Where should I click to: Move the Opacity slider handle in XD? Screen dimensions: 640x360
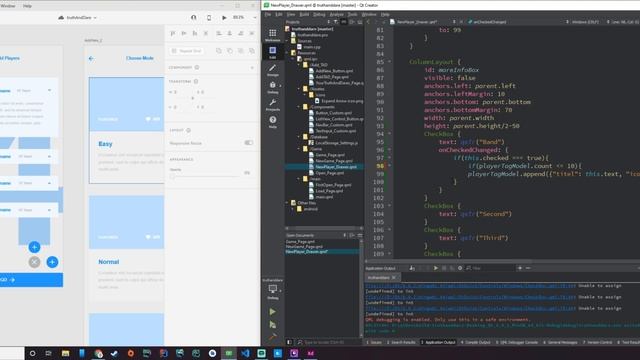172,176
